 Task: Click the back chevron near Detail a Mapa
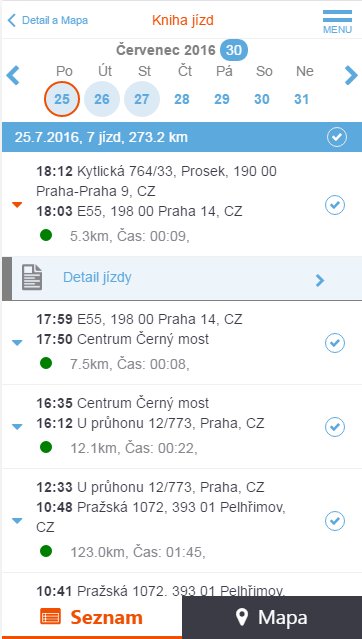pos(12,20)
